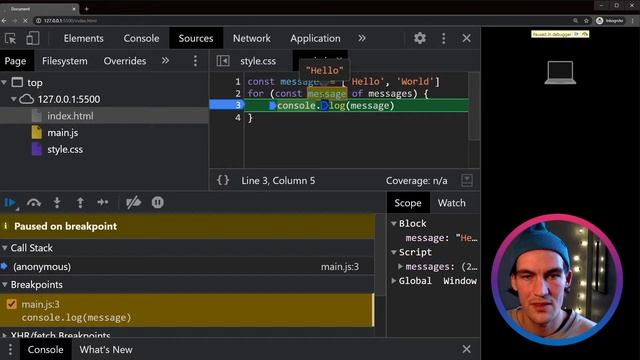Open the Incognito profile indicator
Viewport: 640px width, 360px height.
tap(610, 20)
